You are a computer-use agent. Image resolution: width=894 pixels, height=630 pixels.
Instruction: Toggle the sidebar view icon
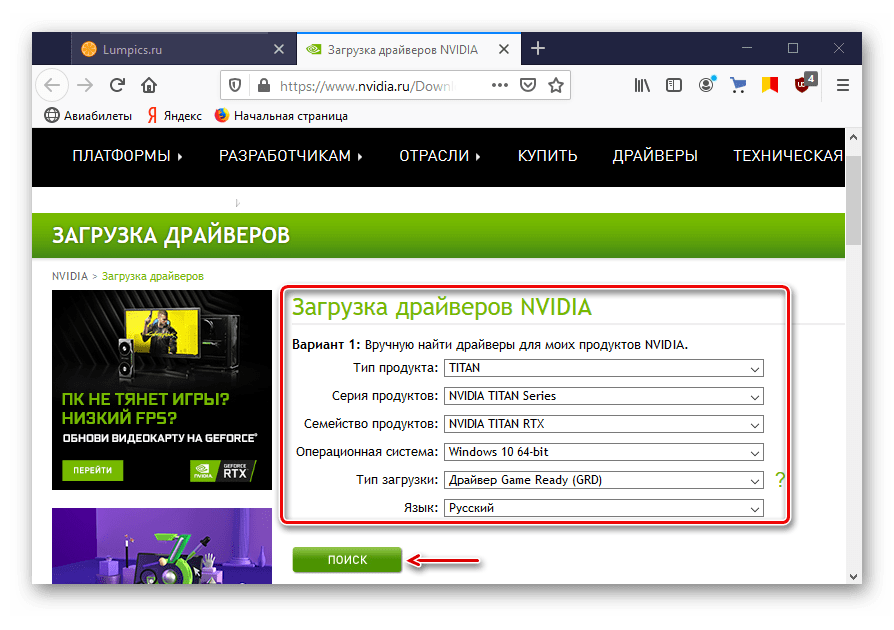click(675, 85)
